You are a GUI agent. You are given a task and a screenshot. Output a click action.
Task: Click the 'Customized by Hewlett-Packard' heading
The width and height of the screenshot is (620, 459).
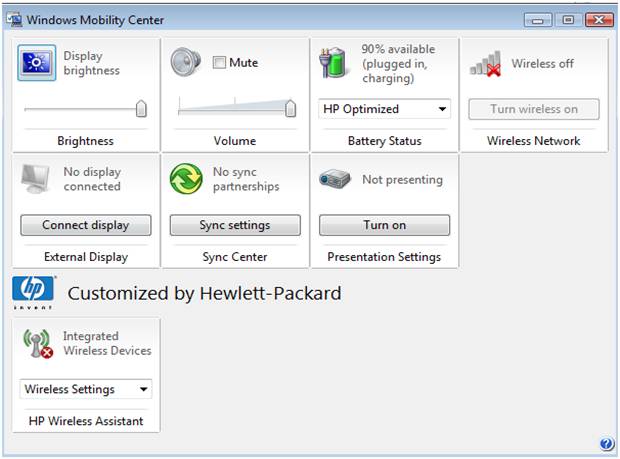pos(204,293)
